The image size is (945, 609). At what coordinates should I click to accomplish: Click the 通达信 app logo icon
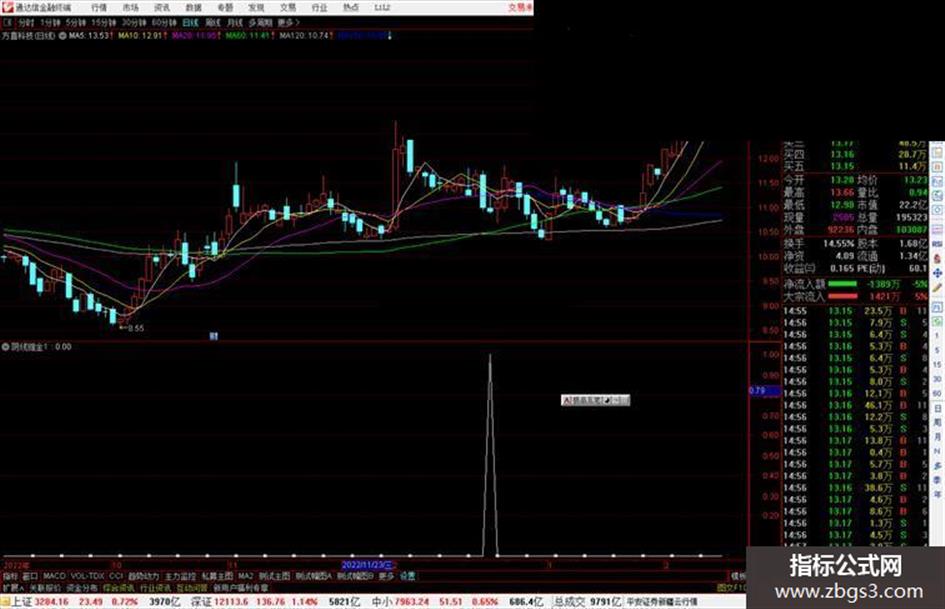[x=7, y=7]
